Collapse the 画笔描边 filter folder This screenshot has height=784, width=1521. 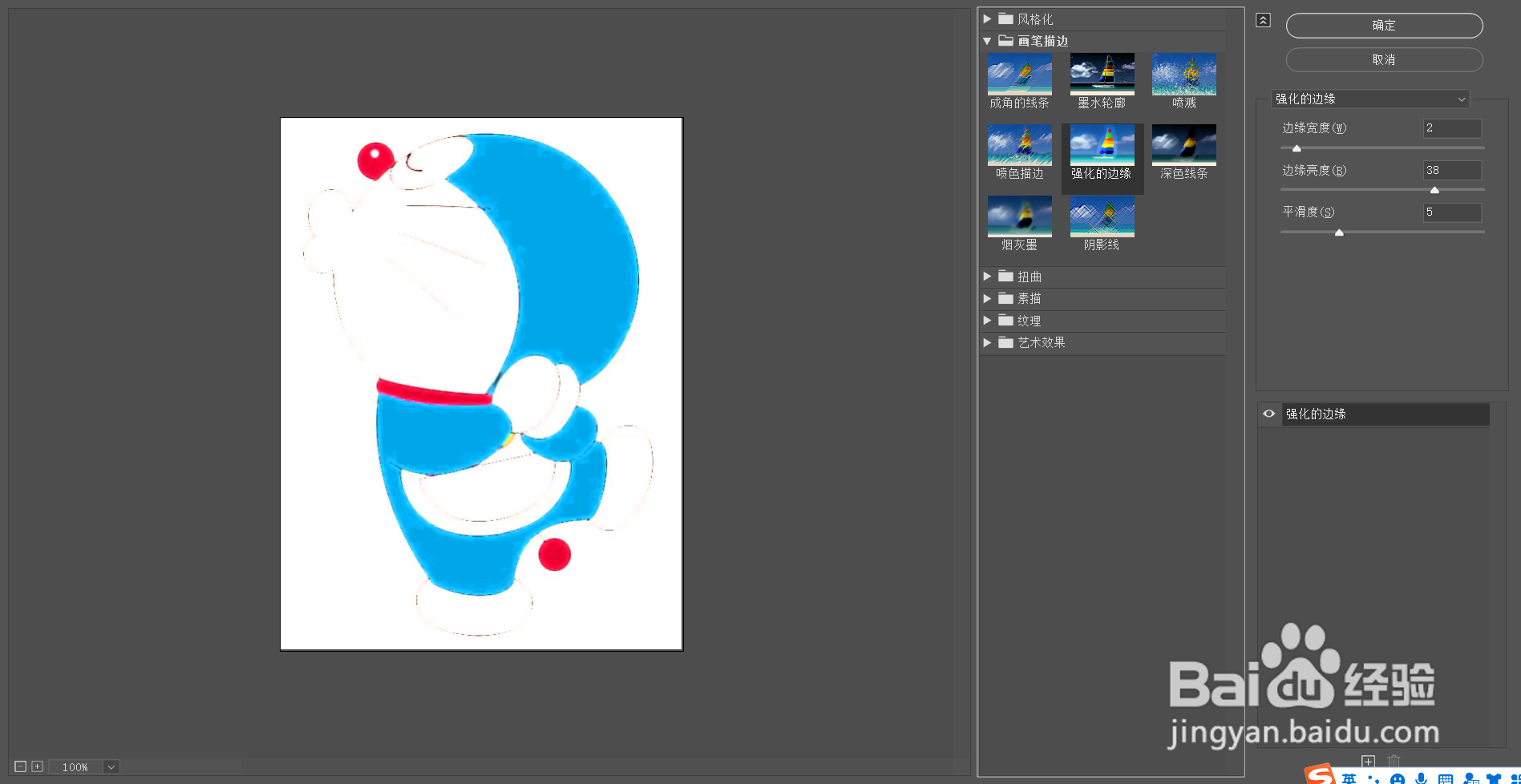[x=987, y=41]
